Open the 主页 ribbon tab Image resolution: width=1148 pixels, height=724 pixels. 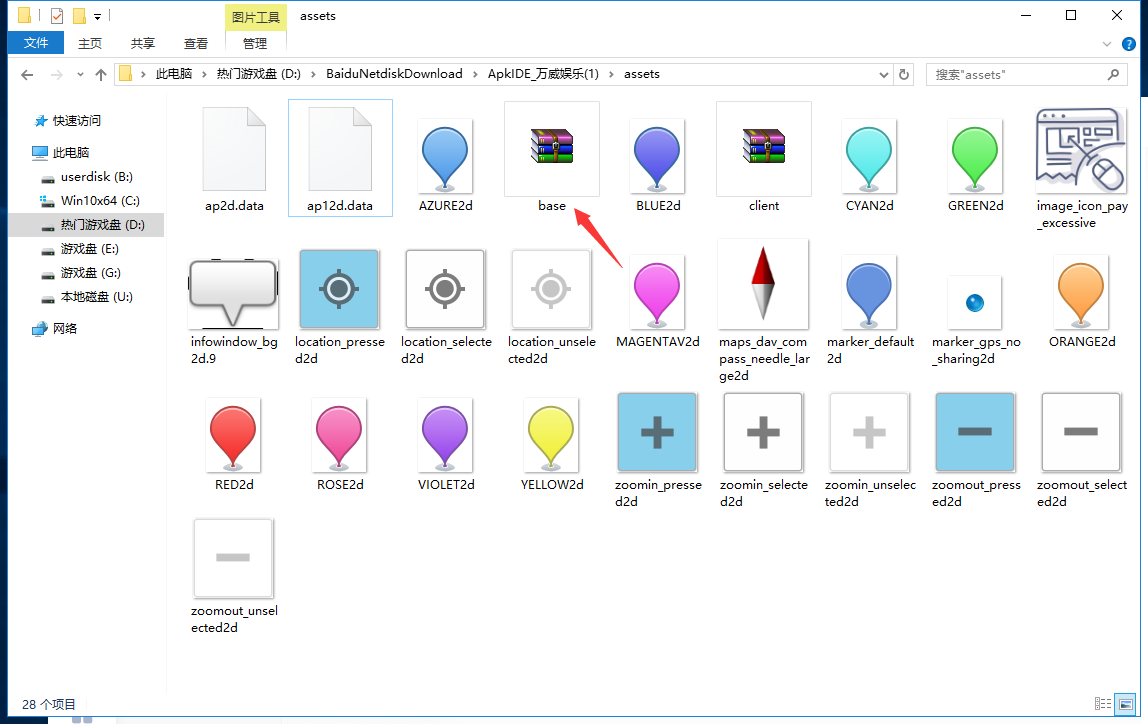pyautogui.click(x=90, y=43)
